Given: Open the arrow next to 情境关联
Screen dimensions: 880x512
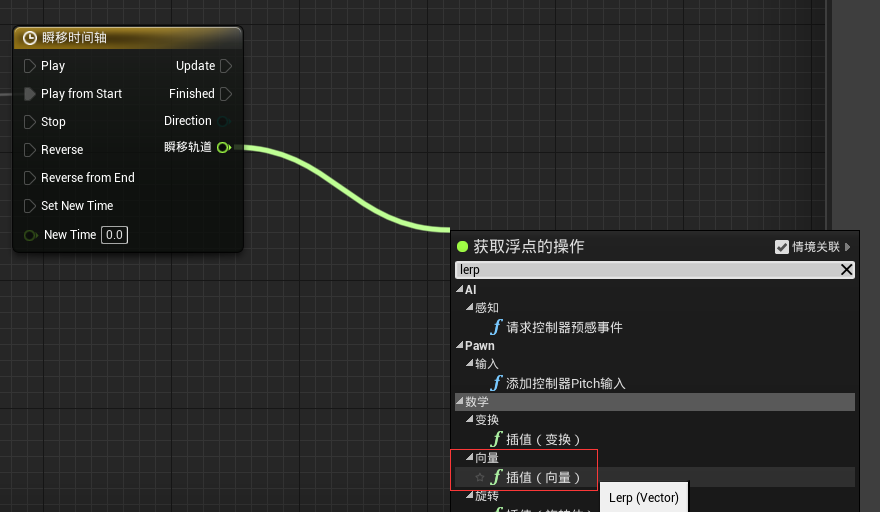Looking at the screenshot, I should 847,247.
